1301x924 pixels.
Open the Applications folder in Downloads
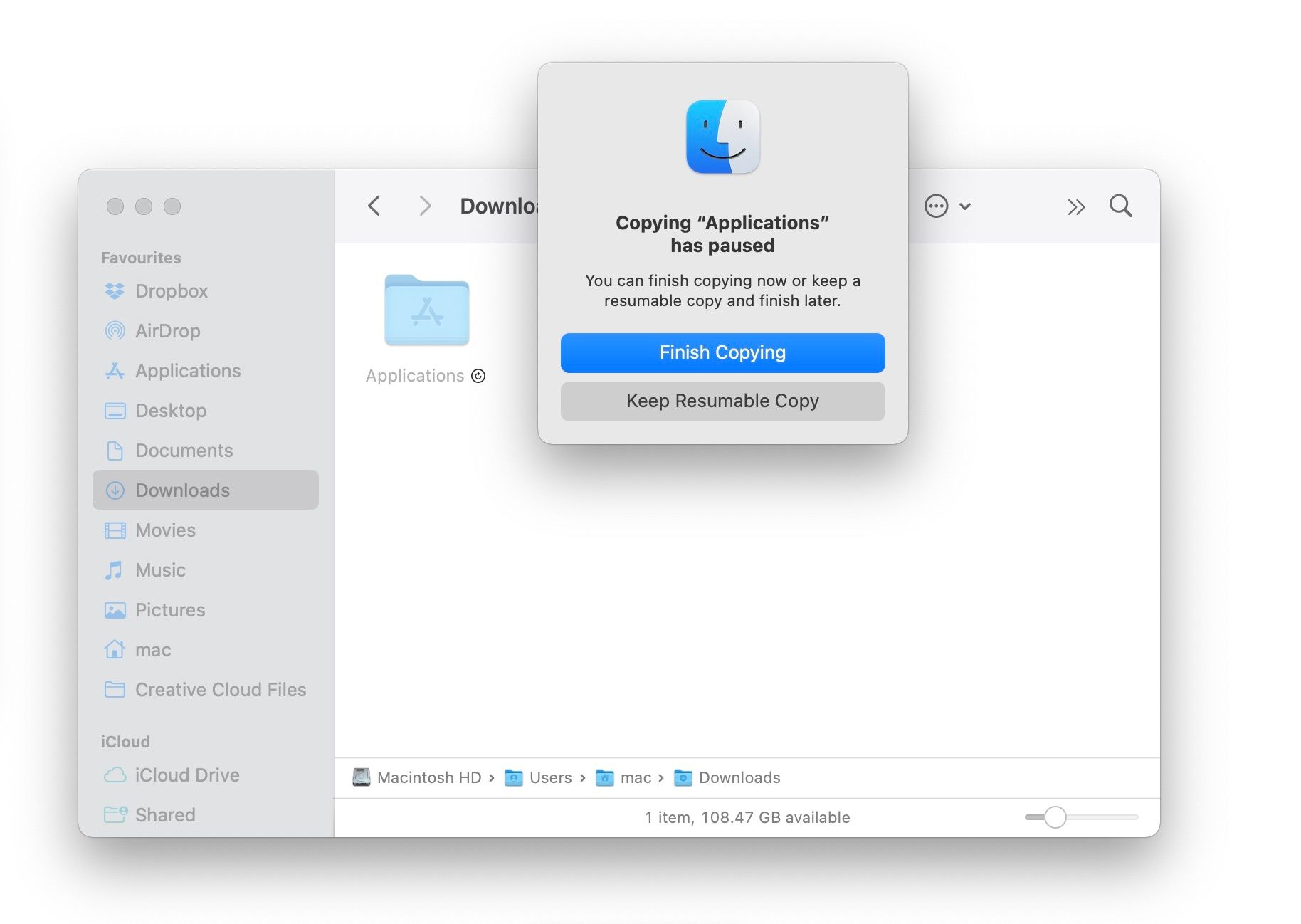(x=426, y=310)
